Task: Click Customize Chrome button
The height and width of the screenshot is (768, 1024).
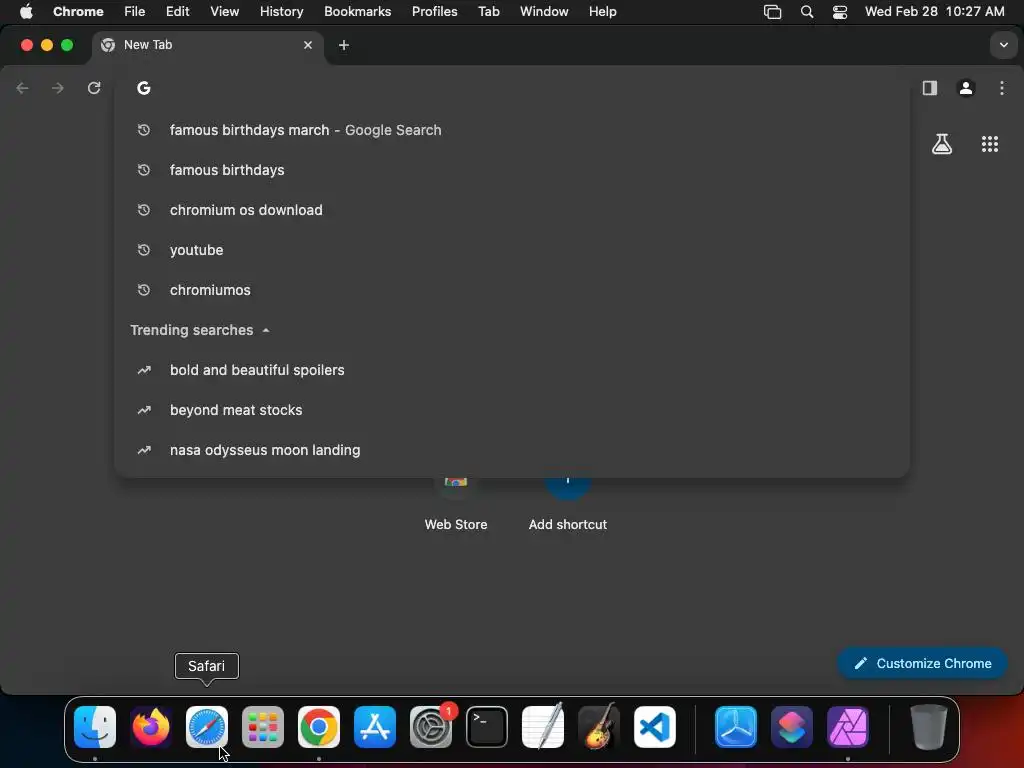Action: [922, 664]
